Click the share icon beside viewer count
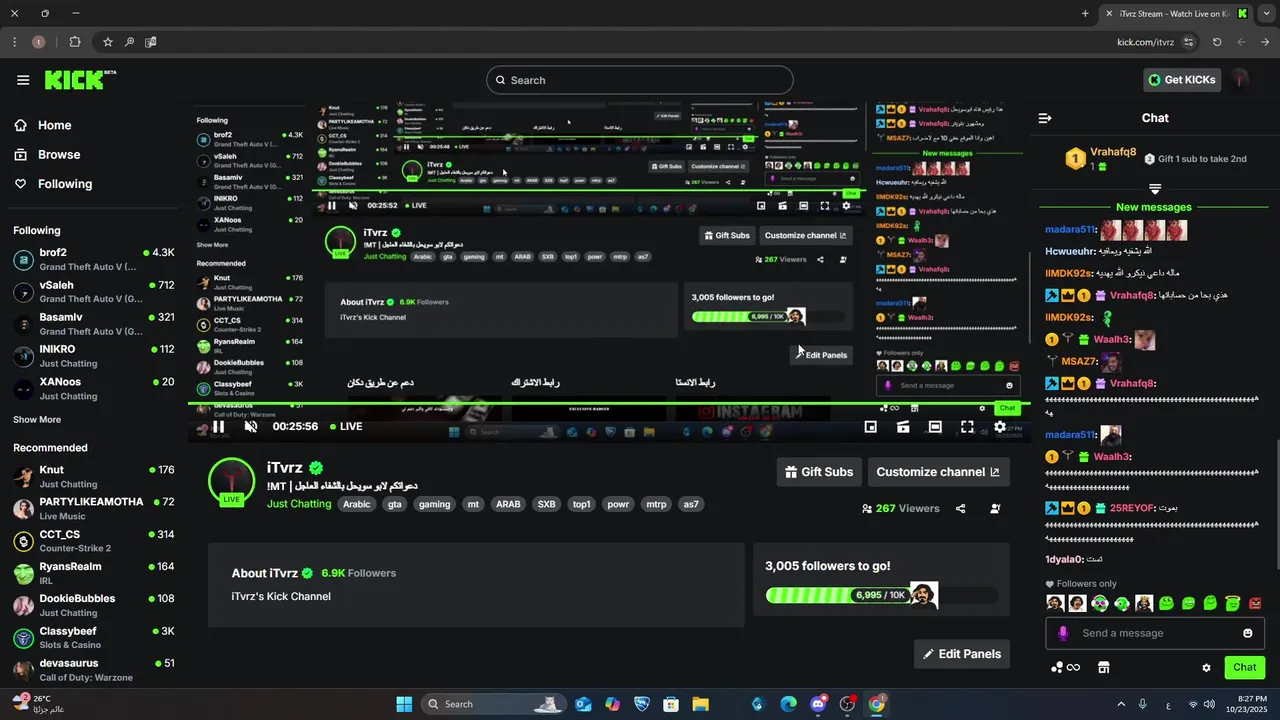 961,508
